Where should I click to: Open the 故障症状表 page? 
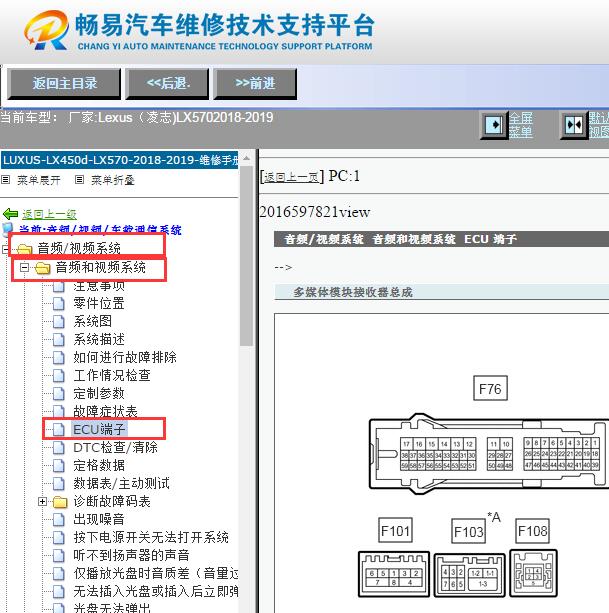[x=106, y=411]
